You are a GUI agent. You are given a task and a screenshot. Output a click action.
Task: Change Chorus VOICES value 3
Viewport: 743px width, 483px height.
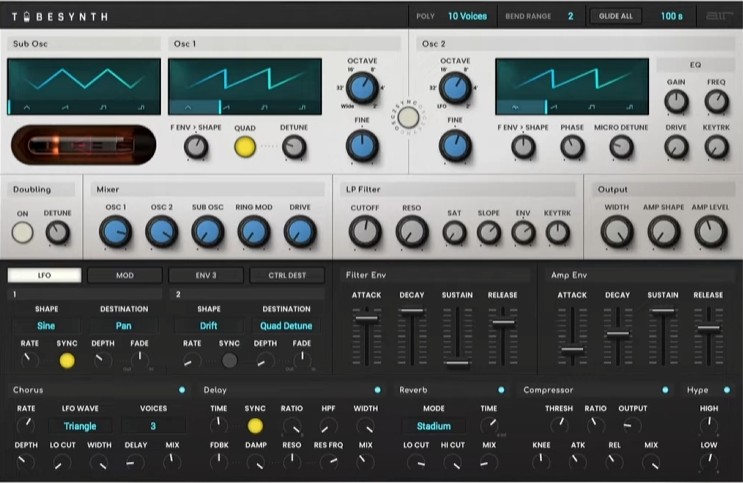153,426
